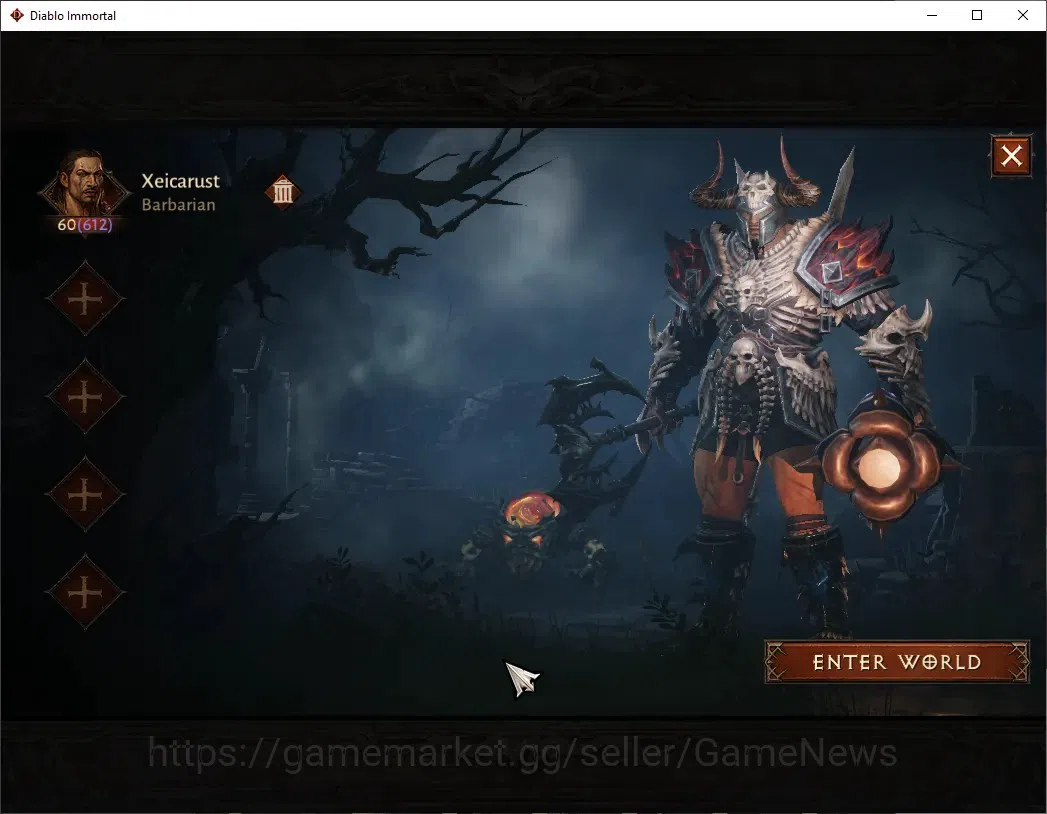Close the Diablo Immortal window

pyautogui.click(x=1022, y=15)
